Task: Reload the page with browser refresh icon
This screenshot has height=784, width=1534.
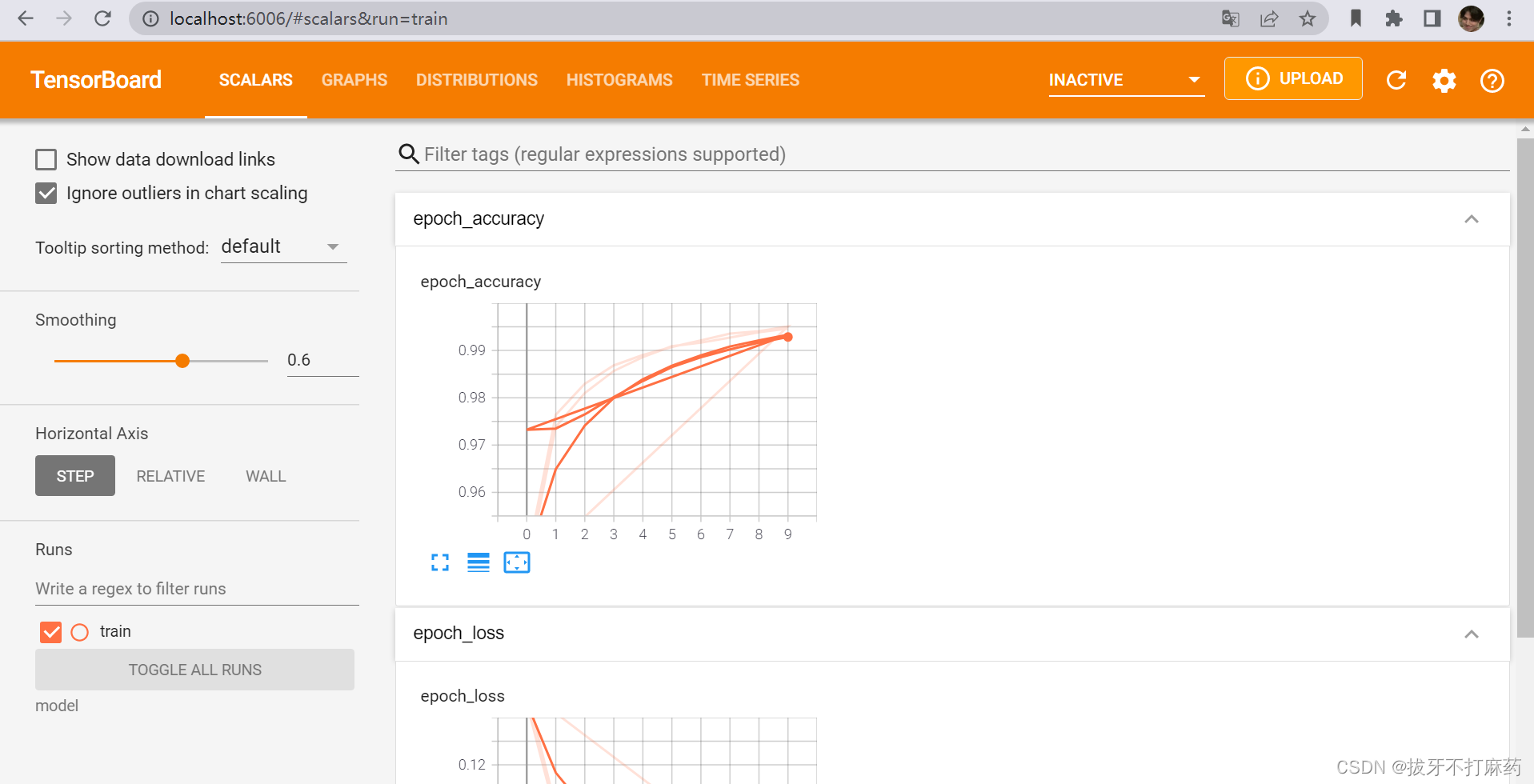Action: [x=102, y=18]
